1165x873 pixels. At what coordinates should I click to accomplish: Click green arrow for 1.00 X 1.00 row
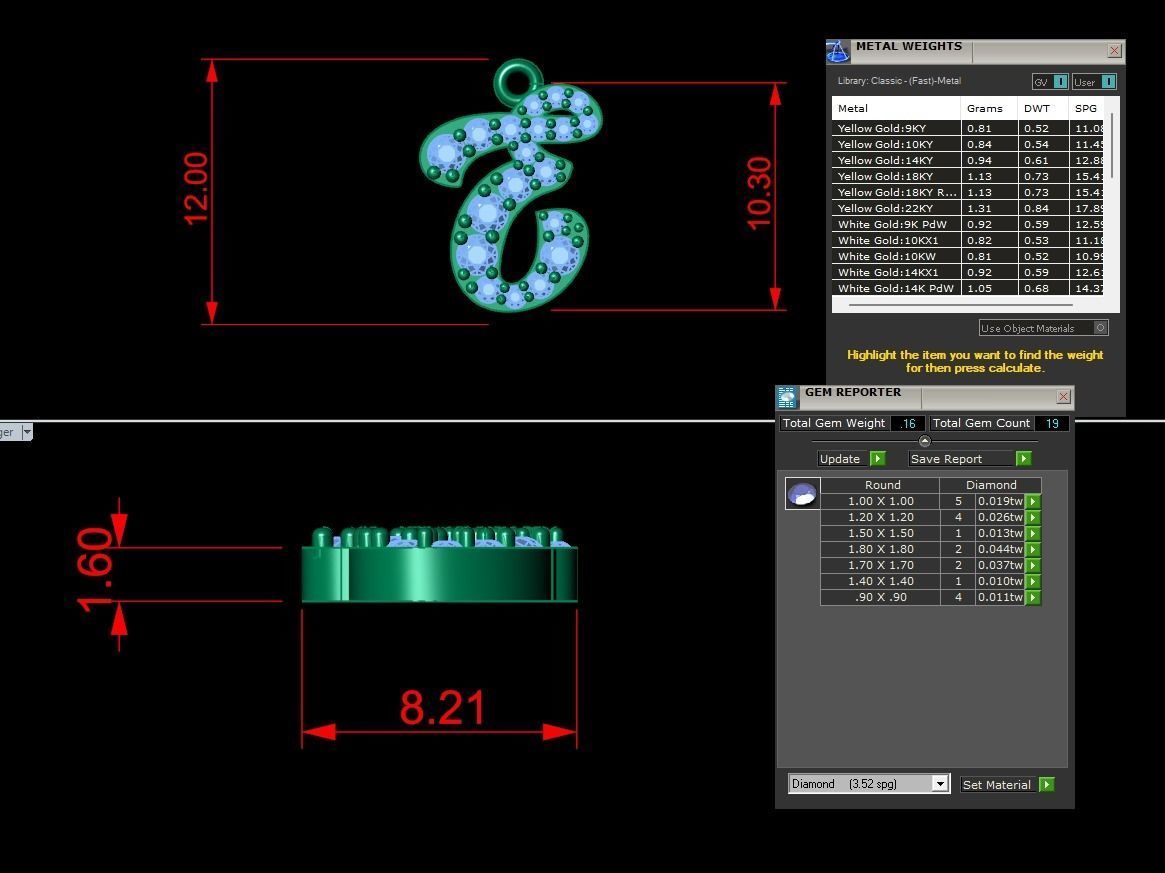point(1033,502)
